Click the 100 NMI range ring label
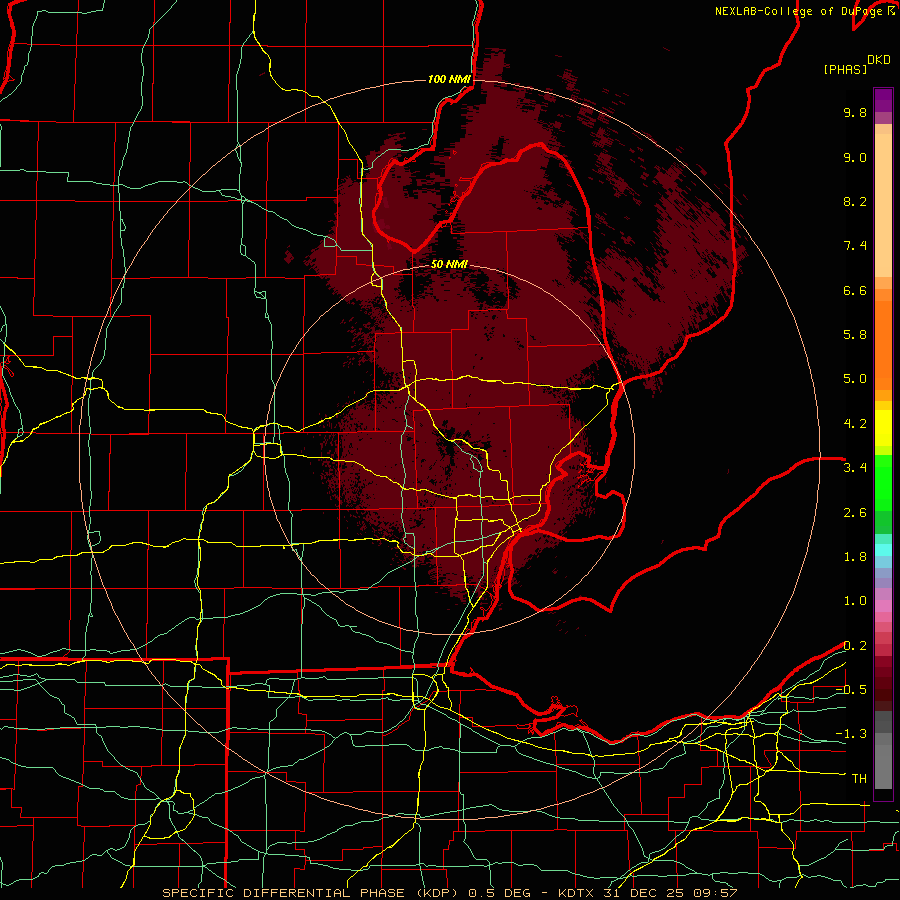This screenshot has height=900, width=900. pyautogui.click(x=449, y=79)
